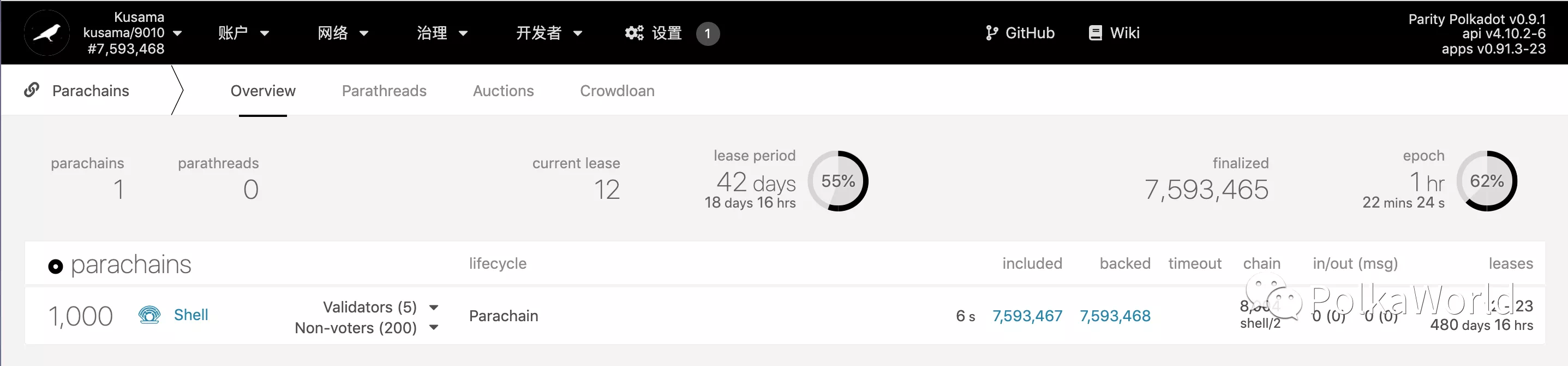
Task: Open the Kusama chain selector dropdown
Action: (x=177, y=33)
